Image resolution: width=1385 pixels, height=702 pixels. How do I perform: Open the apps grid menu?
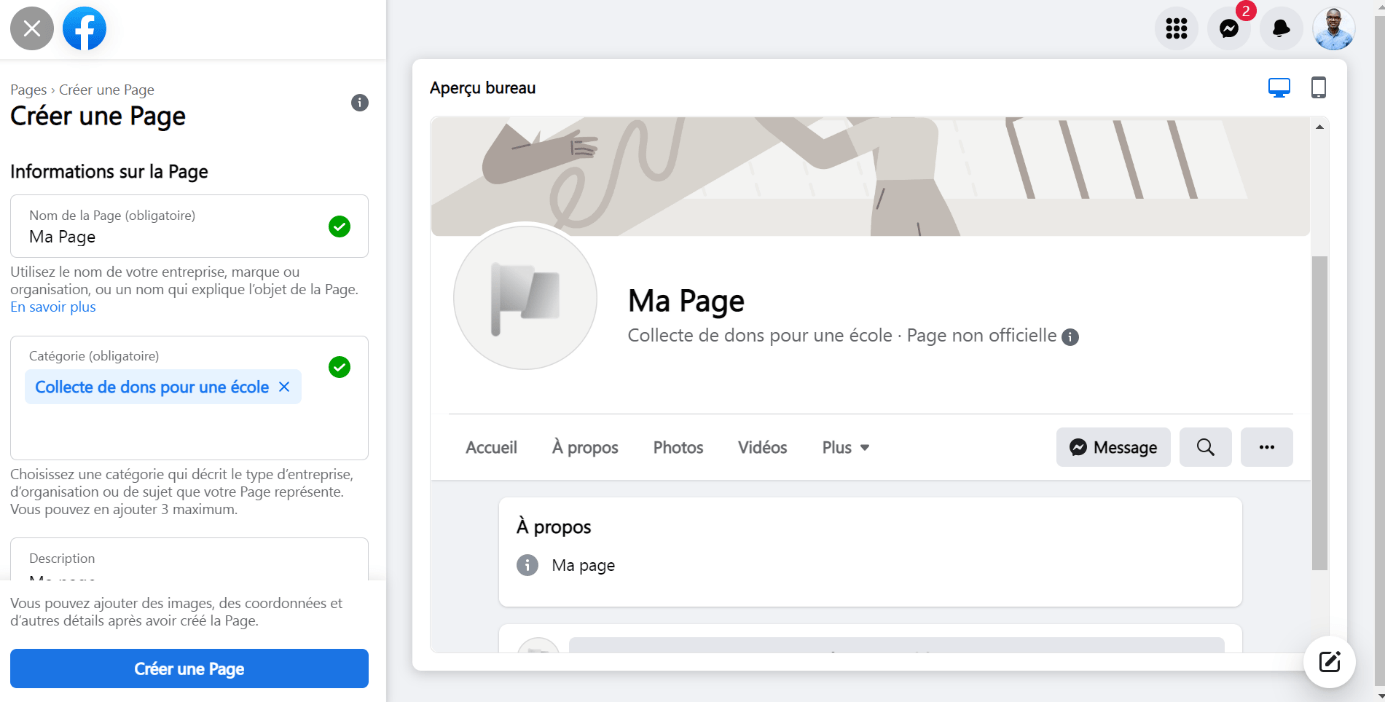click(x=1176, y=28)
